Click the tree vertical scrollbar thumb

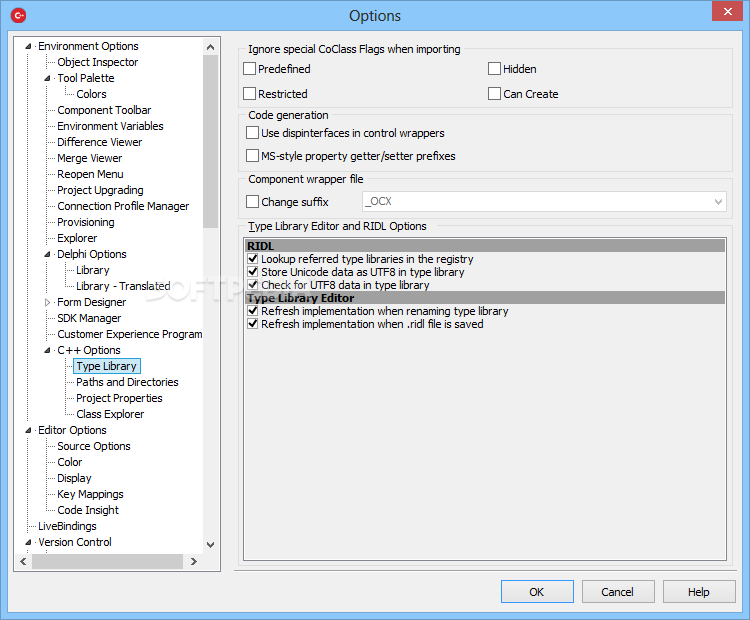click(210, 142)
